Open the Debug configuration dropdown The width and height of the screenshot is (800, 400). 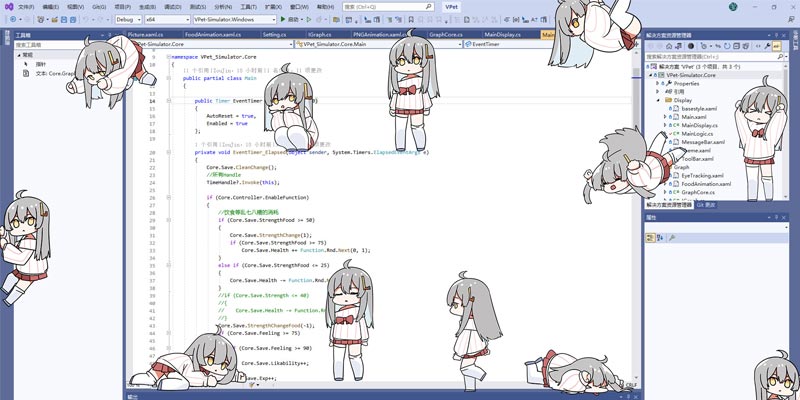coord(128,19)
